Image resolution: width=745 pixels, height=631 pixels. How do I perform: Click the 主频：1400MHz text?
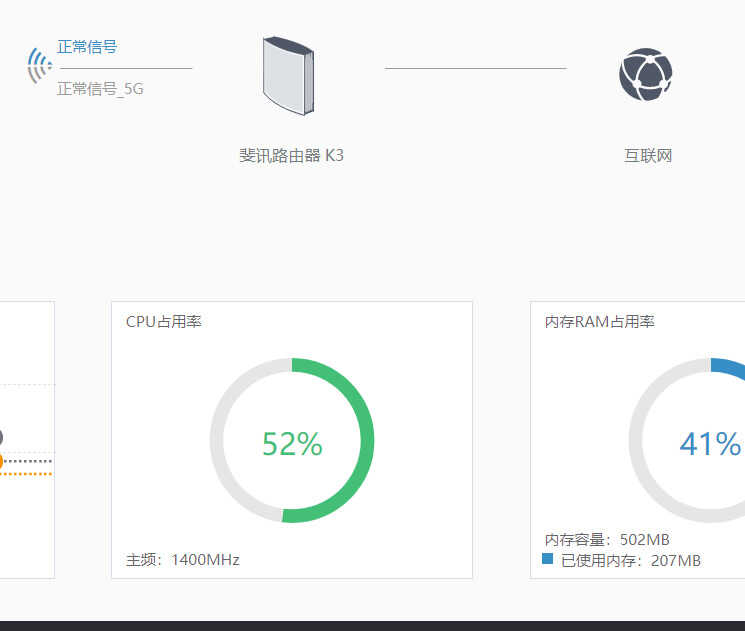pos(183,560)
